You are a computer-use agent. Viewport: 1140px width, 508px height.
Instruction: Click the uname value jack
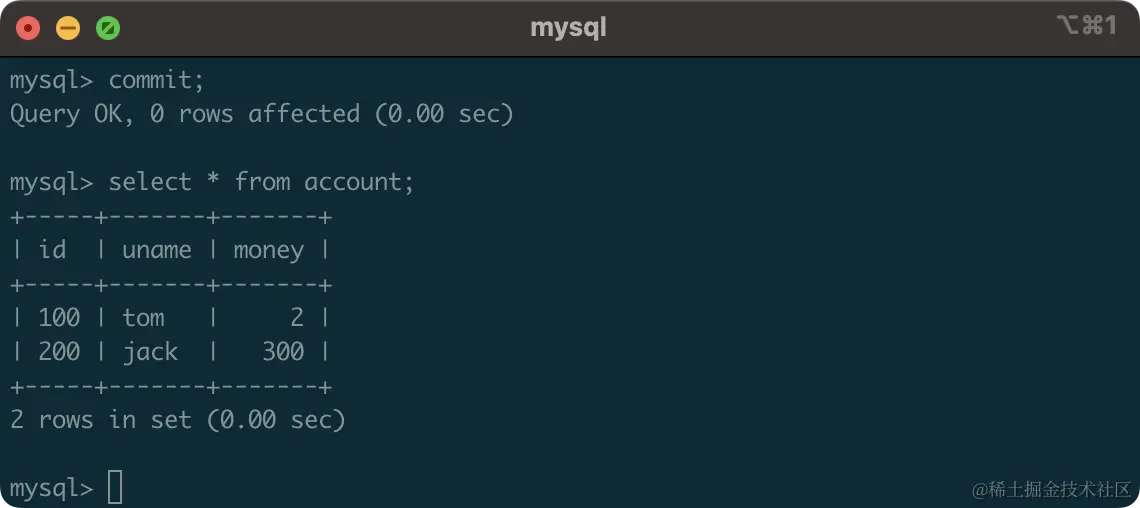pyautogui.click(x=150, y=352)
